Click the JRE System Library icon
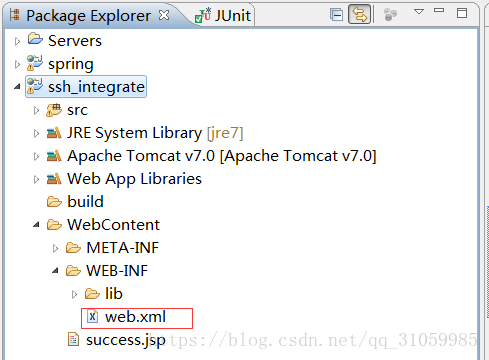 point(54,133)
